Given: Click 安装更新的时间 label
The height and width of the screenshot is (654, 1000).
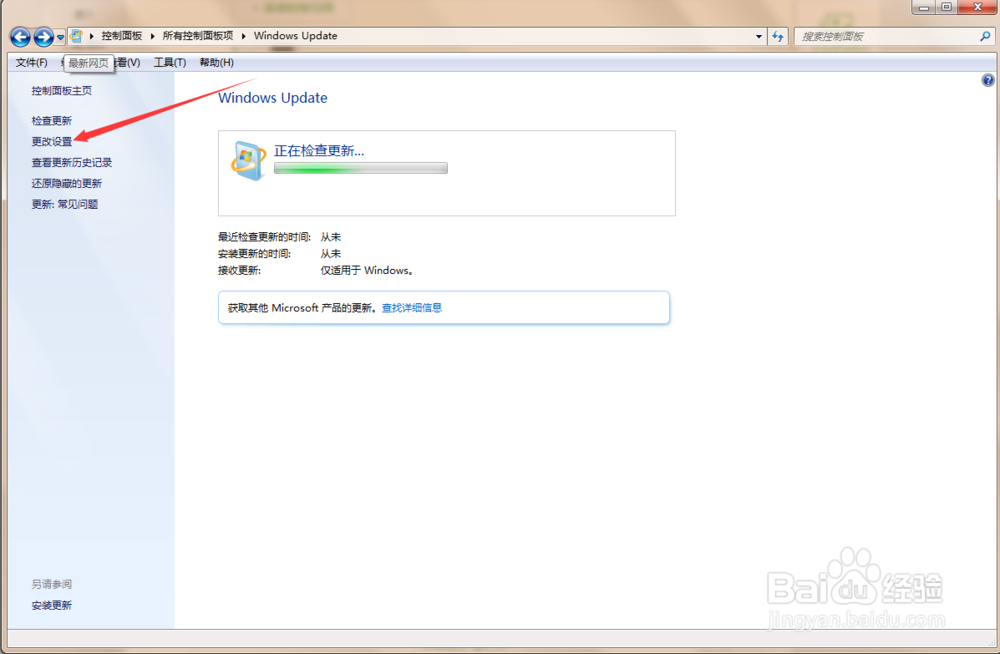Looking at the screenshot, I should (254, 254).
